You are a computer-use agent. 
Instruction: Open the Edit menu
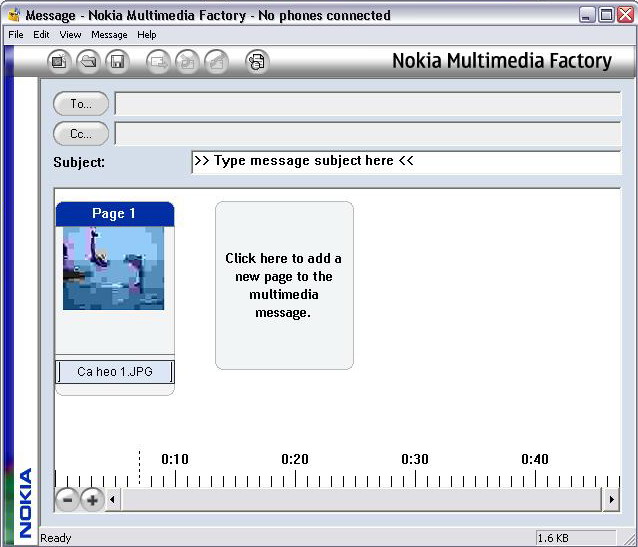[x=41, y=34]
